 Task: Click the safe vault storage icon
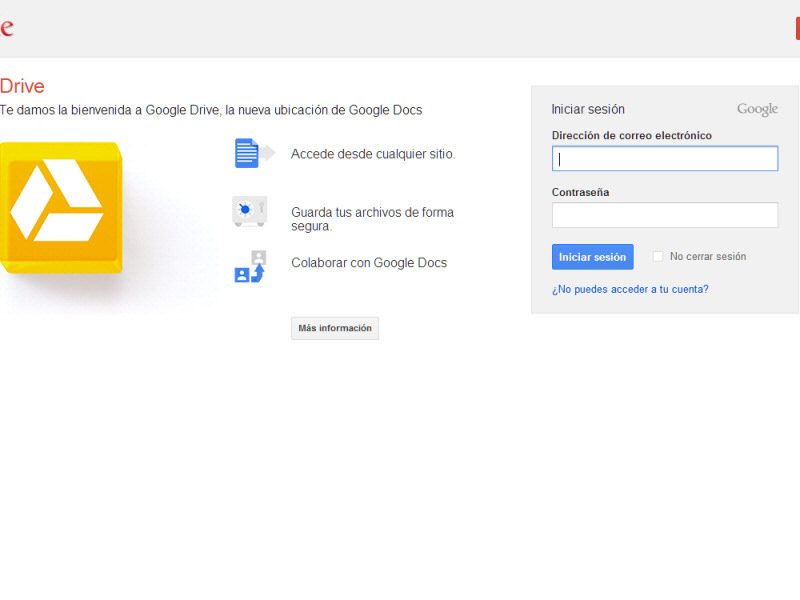pos(249,211)
